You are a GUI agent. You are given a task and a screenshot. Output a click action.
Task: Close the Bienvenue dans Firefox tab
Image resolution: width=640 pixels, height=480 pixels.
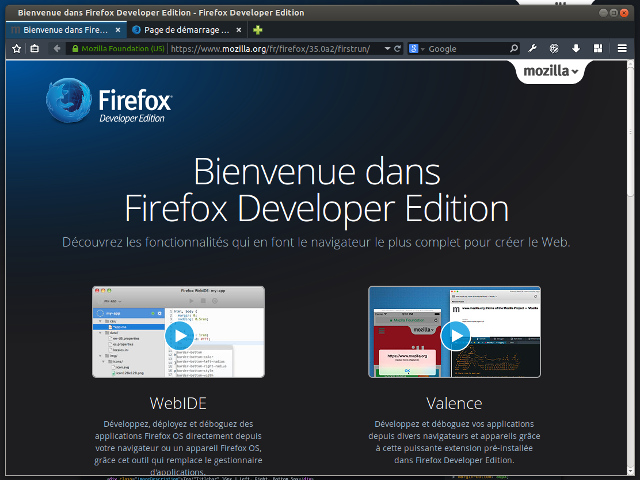118,30
